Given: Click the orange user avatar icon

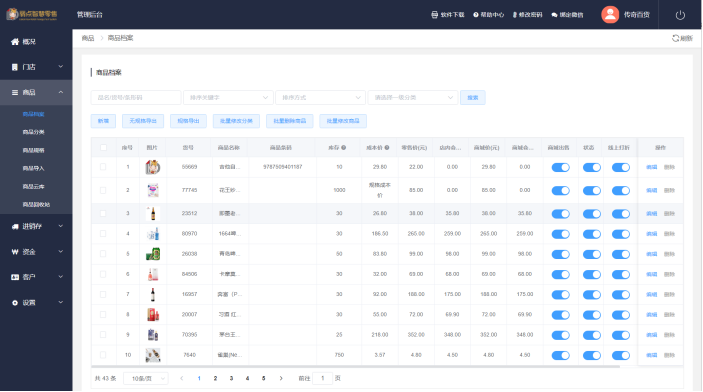Looking at the screenshot, I should point(610,15).
